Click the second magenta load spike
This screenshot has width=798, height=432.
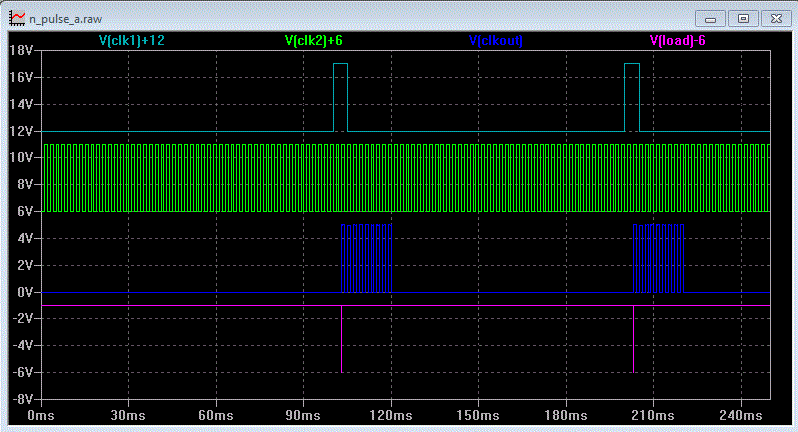point(633,339)
